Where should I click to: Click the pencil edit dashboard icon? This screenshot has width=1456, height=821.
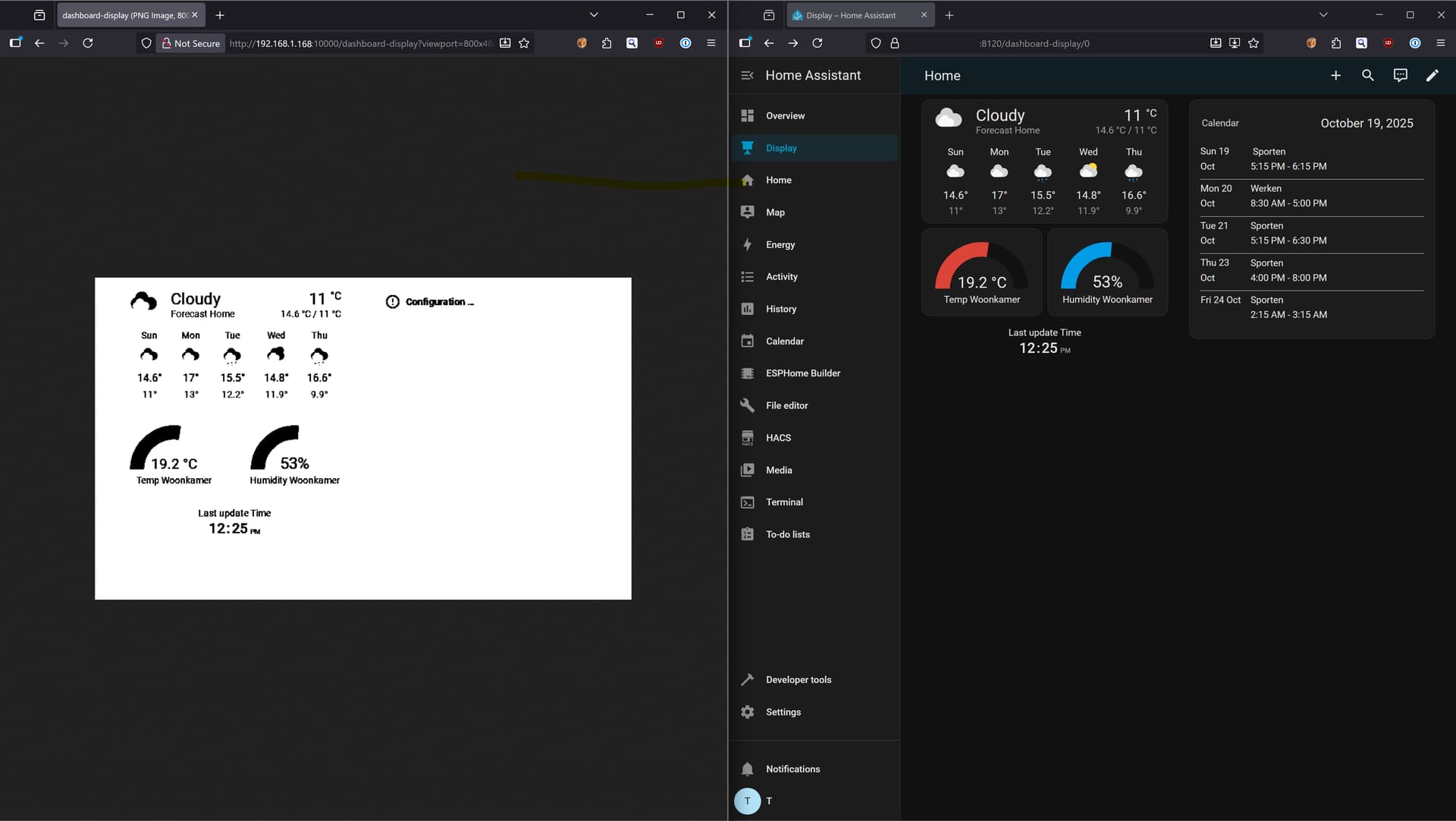[1432, 75]
